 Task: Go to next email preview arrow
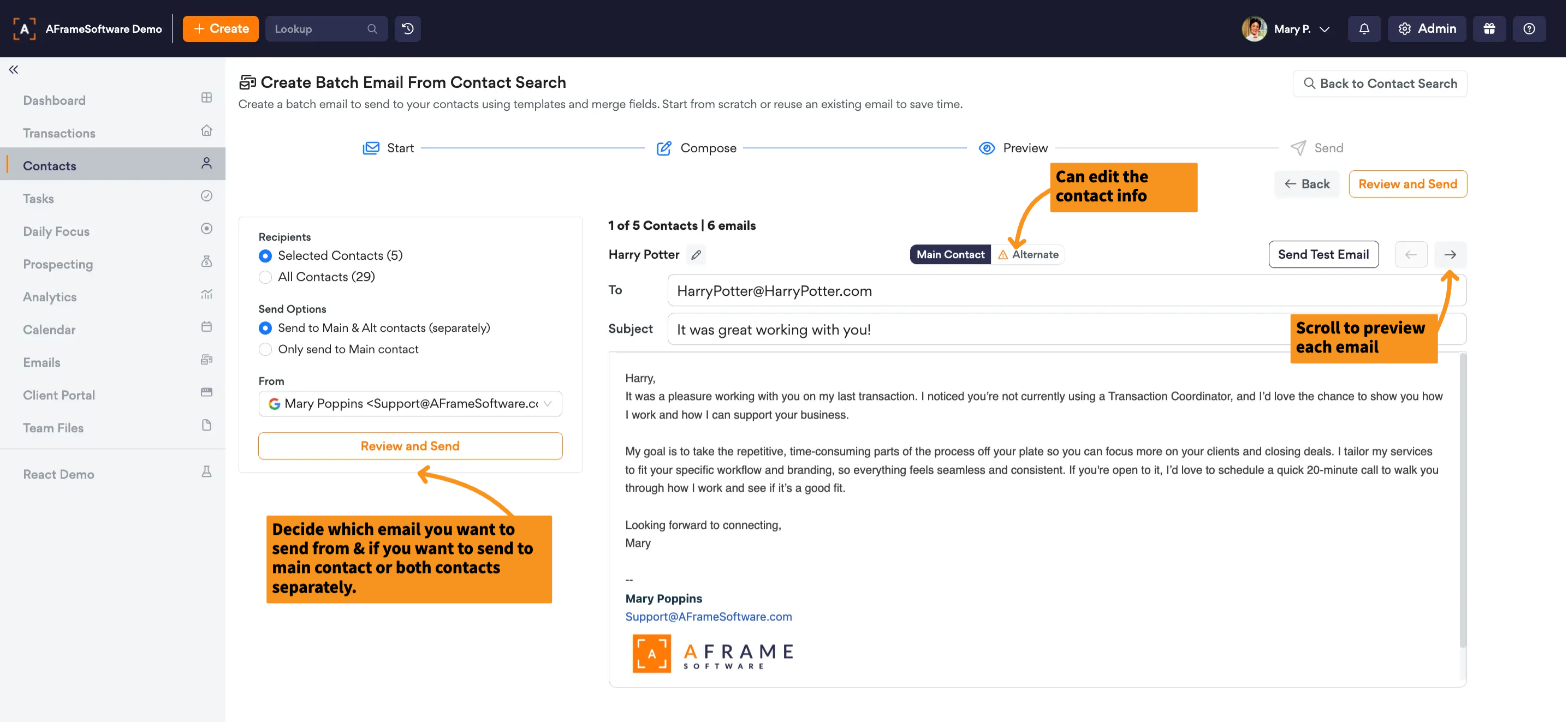coord(1450,254)
